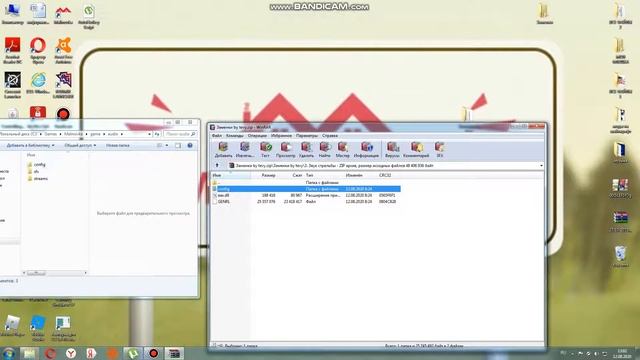The height and width of the screenshot is (360, 640).
Task: Open Explorer 'Общий доступ' dropdown
Action: click(x=80, y=145)
